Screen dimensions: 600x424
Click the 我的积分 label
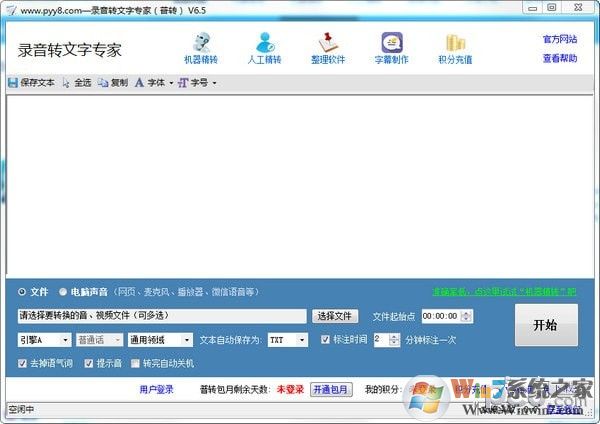(383, 390)
